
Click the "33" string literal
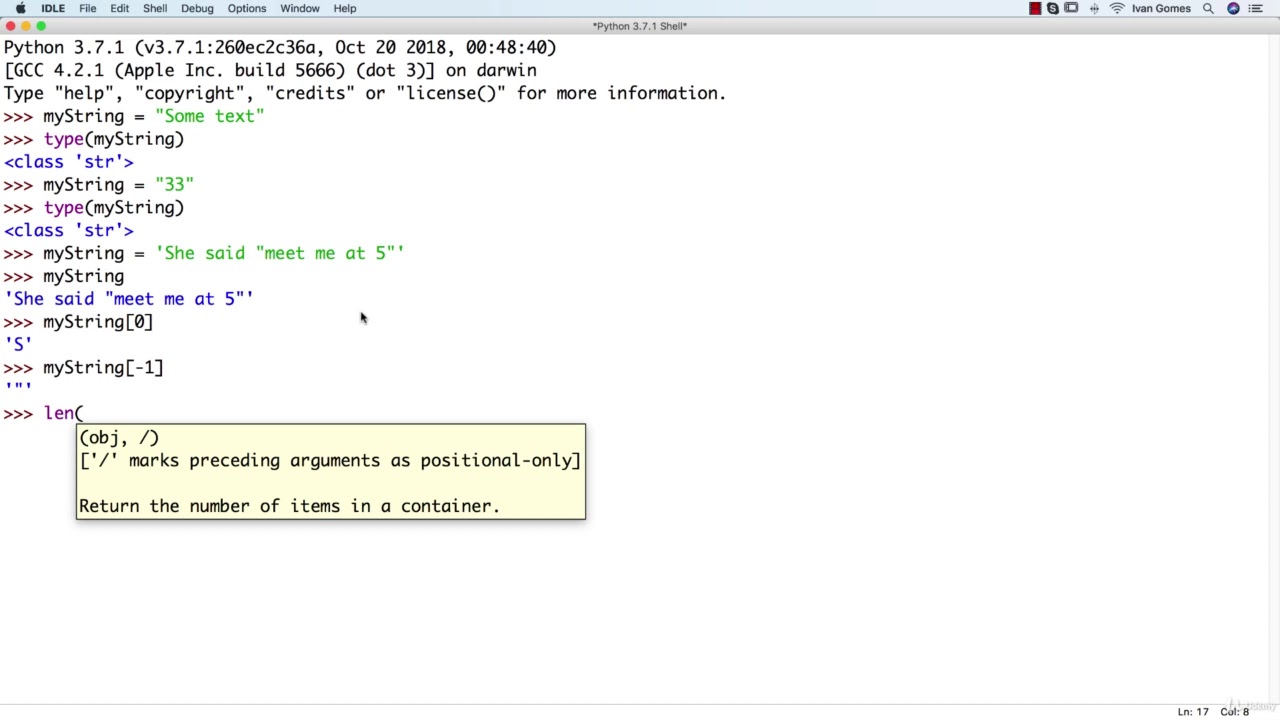174,185
